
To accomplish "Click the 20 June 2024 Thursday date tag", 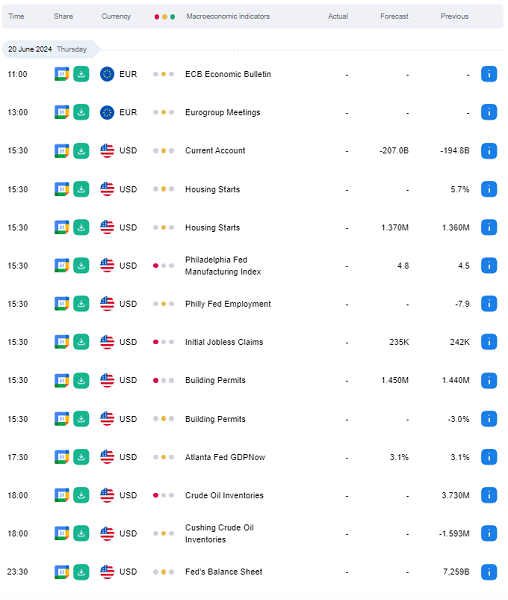I will click(x=51, y=49).
